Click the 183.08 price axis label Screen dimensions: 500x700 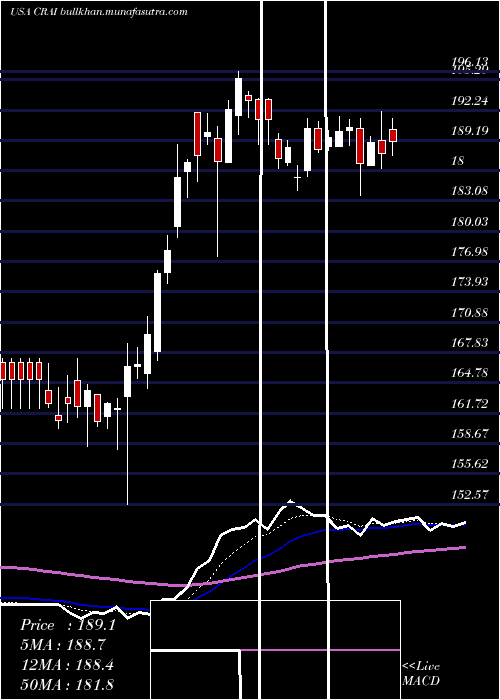(x=470, y=192)
